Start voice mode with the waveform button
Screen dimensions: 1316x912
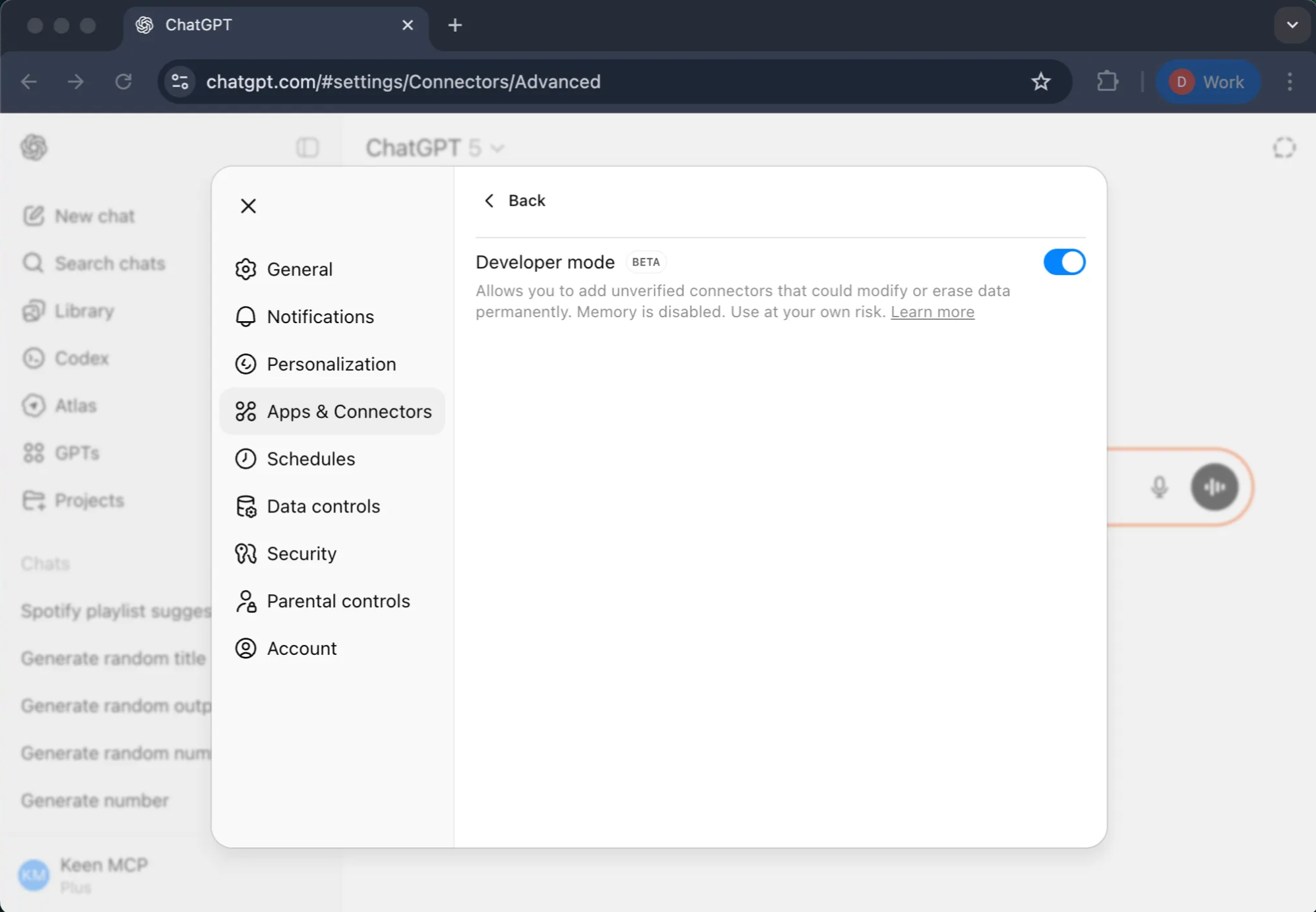[x=1216, y=487]
